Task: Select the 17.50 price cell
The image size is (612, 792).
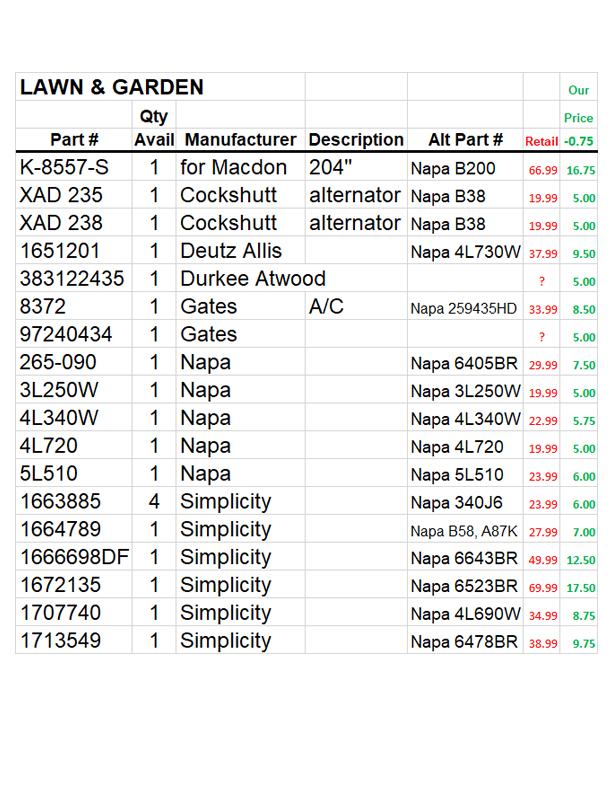Action: [580, 588]
